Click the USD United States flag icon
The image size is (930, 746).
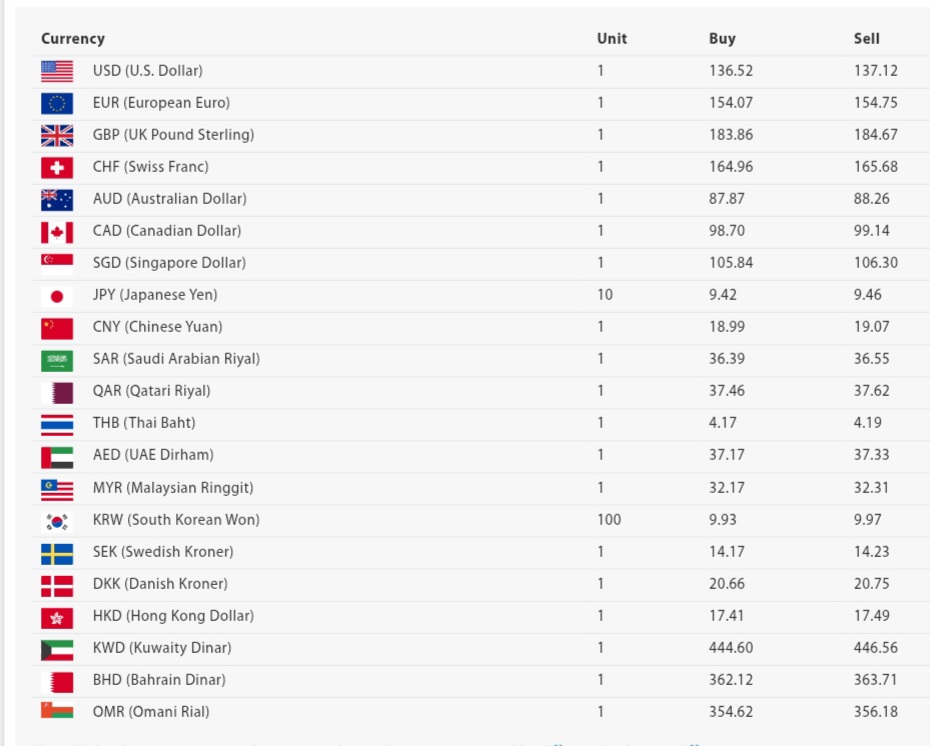coord(57,71)
